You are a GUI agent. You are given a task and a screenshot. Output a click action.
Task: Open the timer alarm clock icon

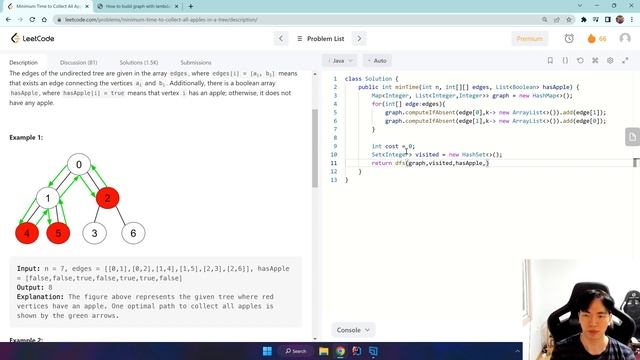click(569, 38)
